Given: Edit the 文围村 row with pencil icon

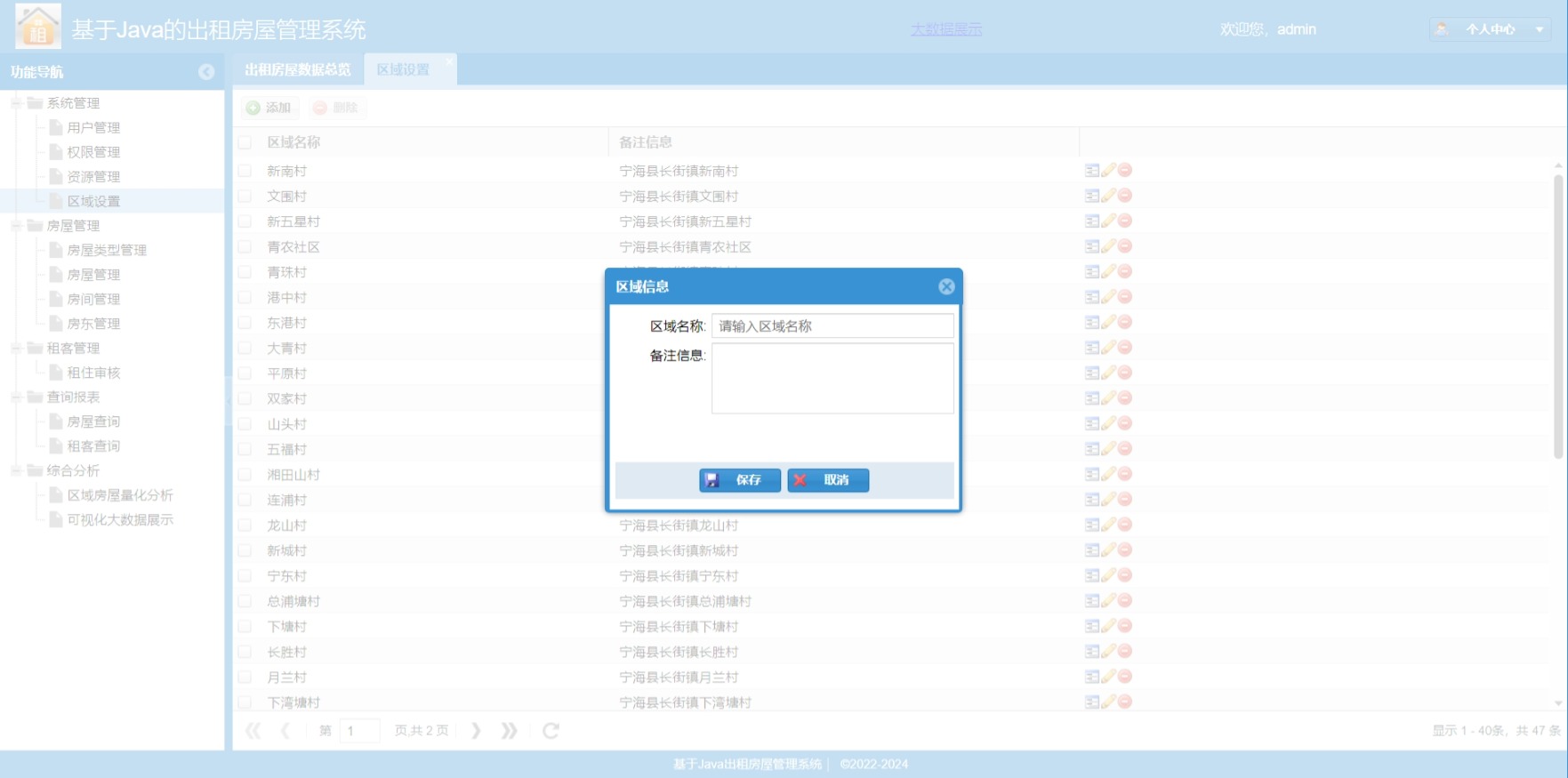Looking at the screenshot, I should 1108,196.
